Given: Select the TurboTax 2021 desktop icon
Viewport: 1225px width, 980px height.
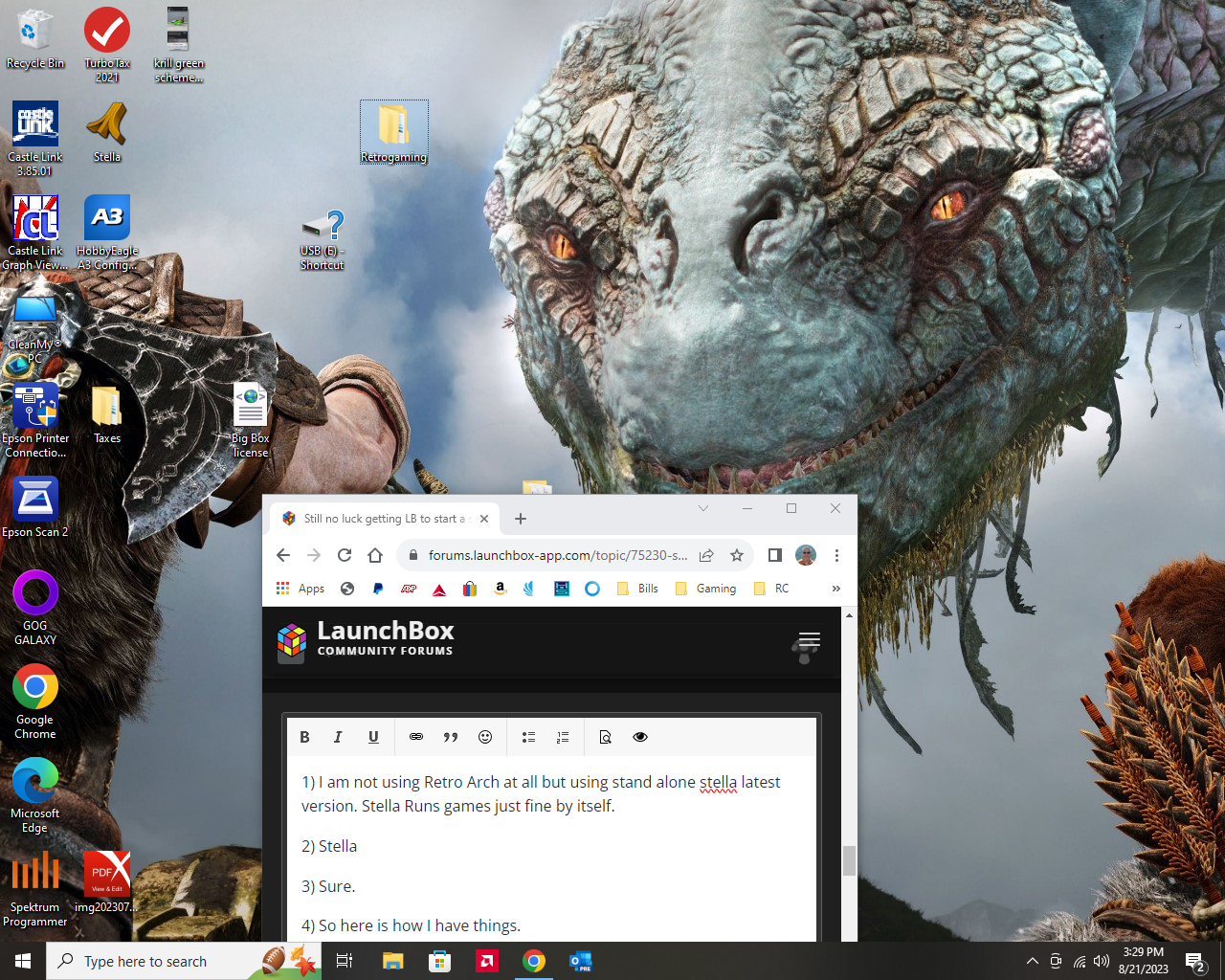Looking at the screenshot, I should 107,44.
